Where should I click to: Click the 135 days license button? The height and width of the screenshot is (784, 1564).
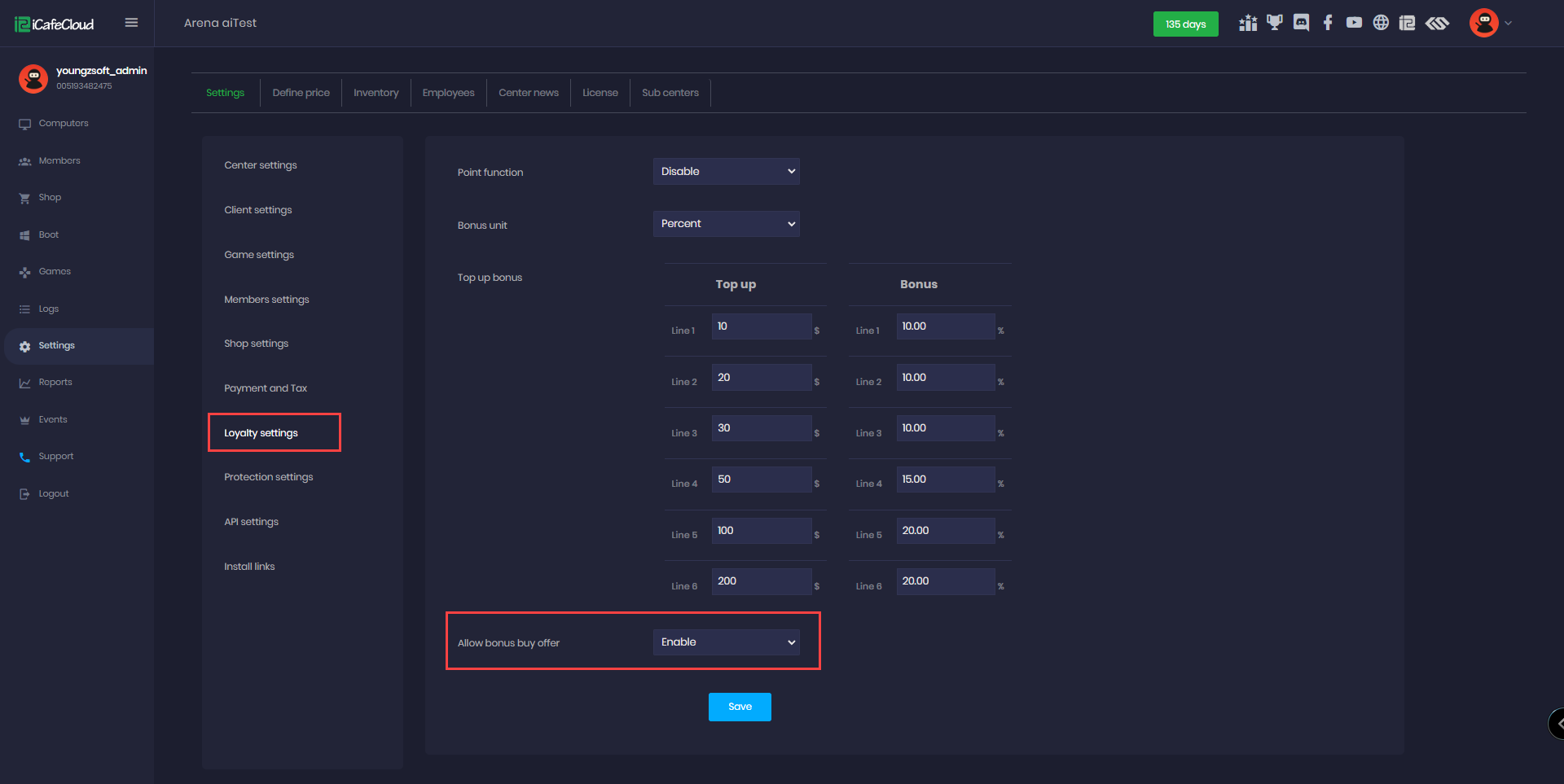[x=1185, y=24]
